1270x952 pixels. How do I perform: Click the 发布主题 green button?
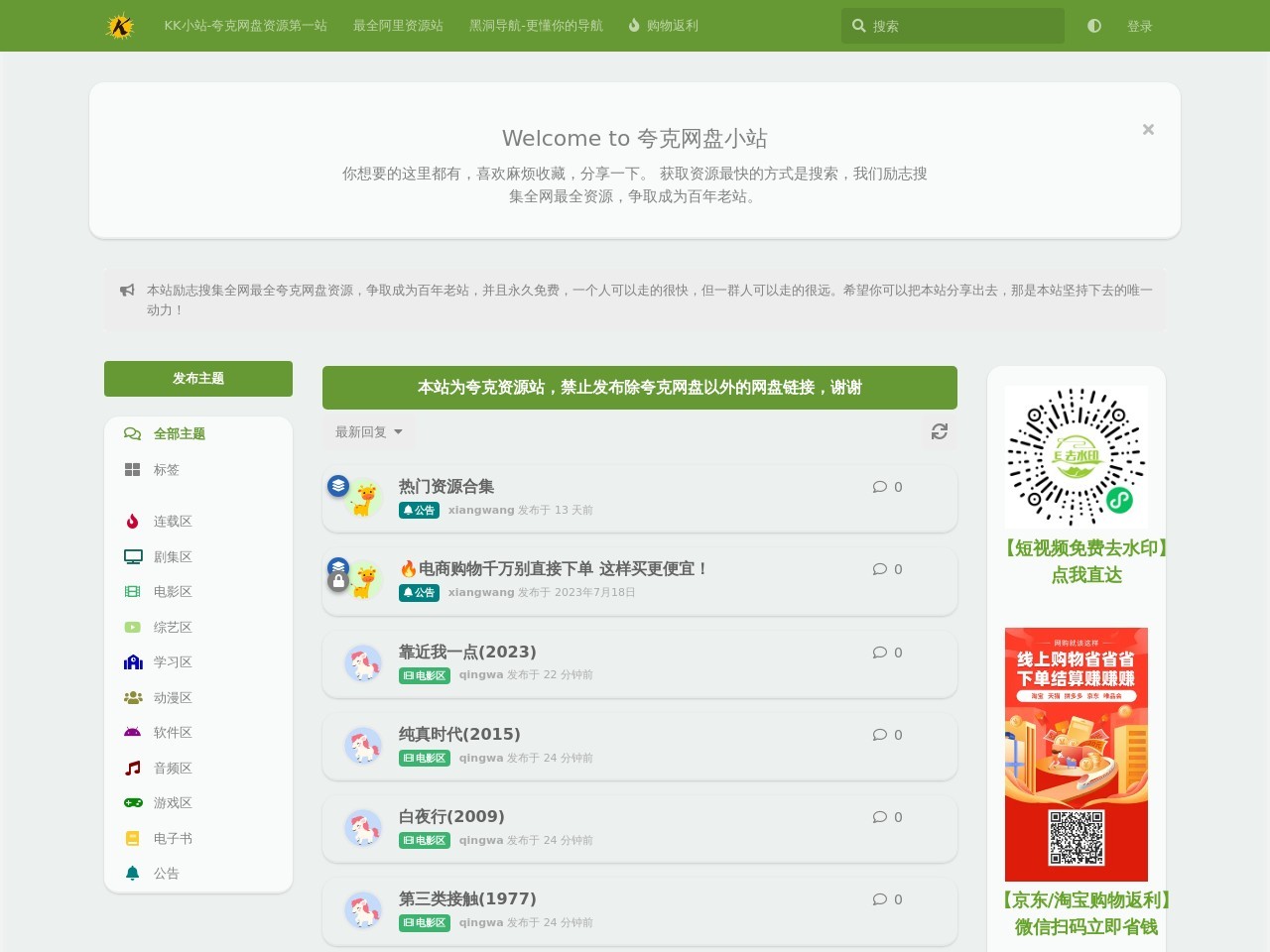click(197, 378)
